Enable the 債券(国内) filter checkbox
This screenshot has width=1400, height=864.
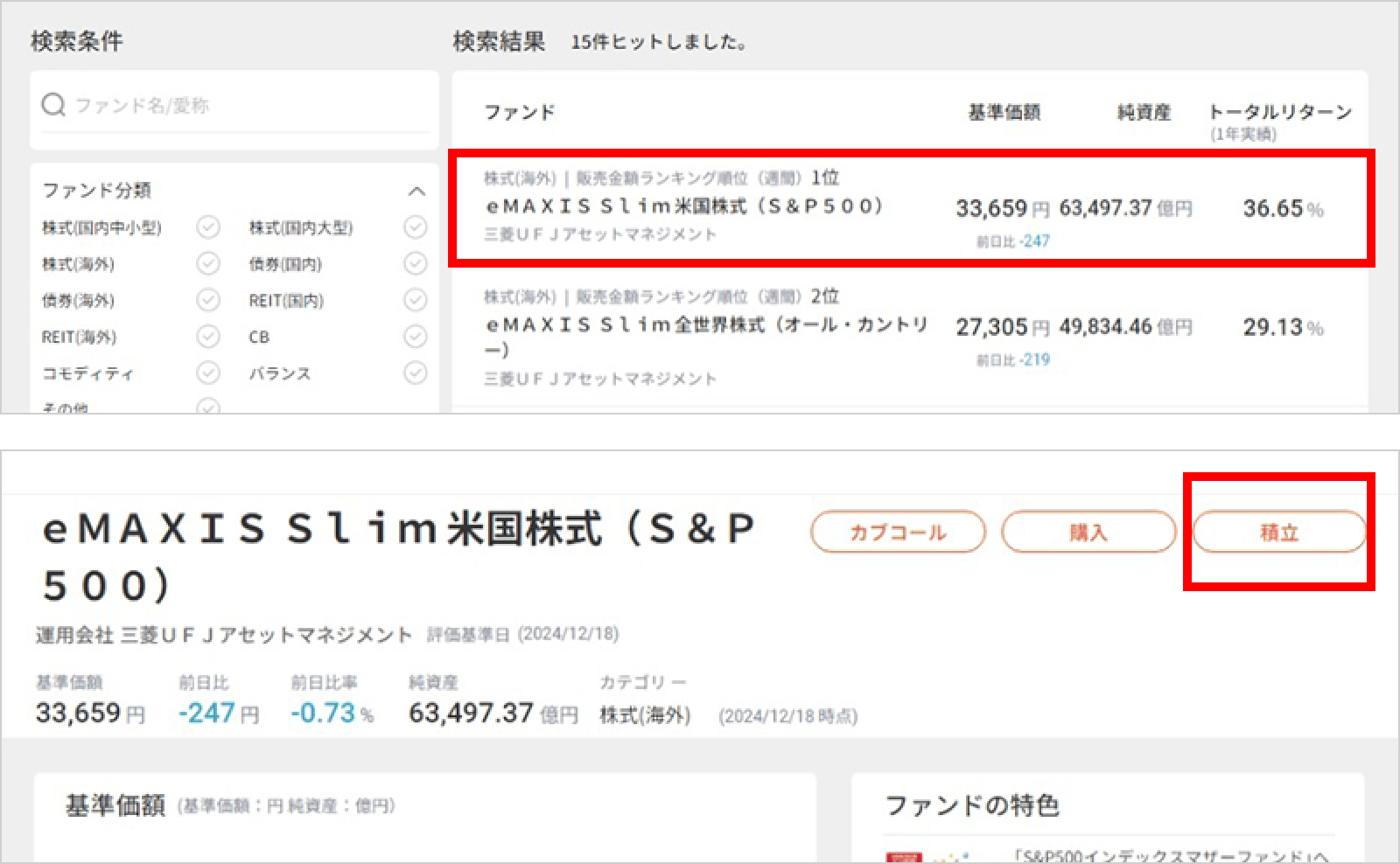tap(415, 263)
